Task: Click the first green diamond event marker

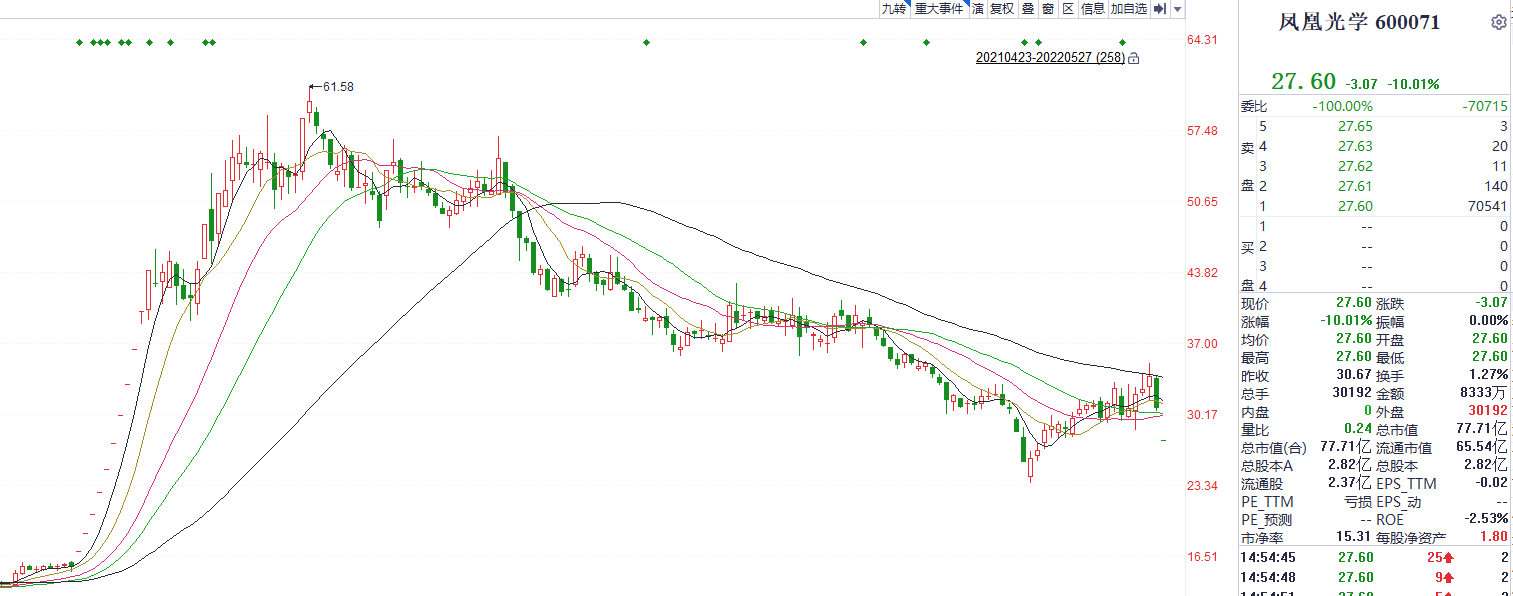Action: coord(80,42)
